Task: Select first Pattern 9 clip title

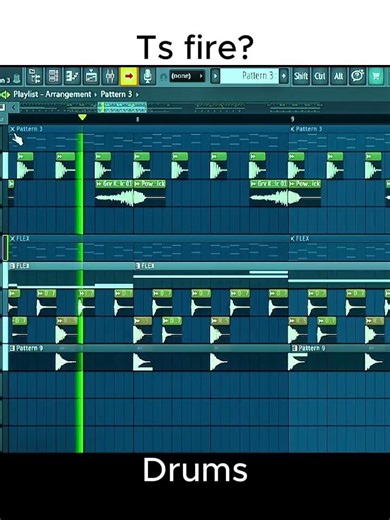Action: pos(29,348)
